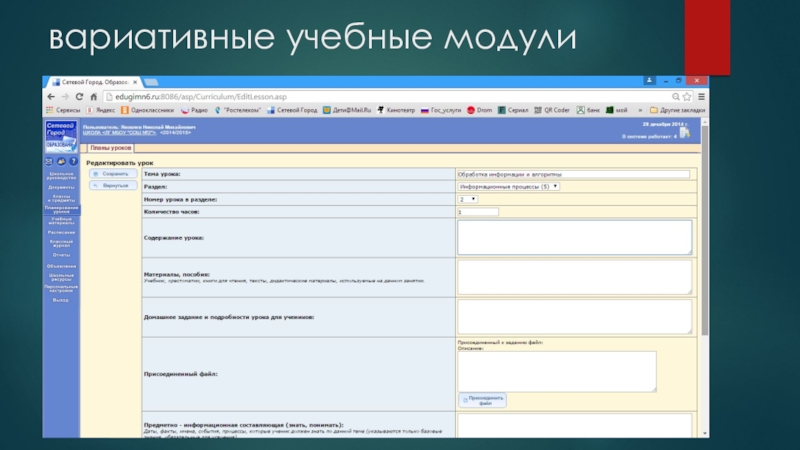Click the page vertical scrollbar thumb
This screenshot has height=450, width=800.
pos(705,231)
